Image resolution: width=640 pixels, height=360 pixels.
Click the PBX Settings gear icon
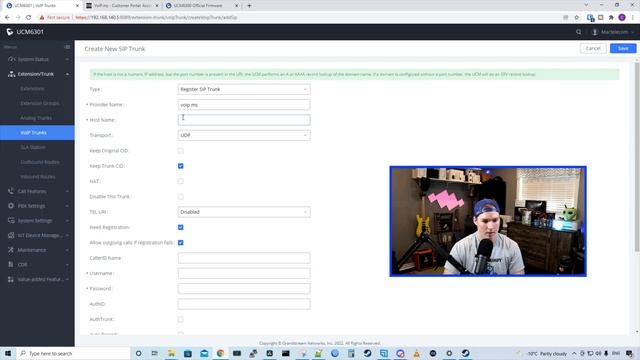[x=11, y=206]
